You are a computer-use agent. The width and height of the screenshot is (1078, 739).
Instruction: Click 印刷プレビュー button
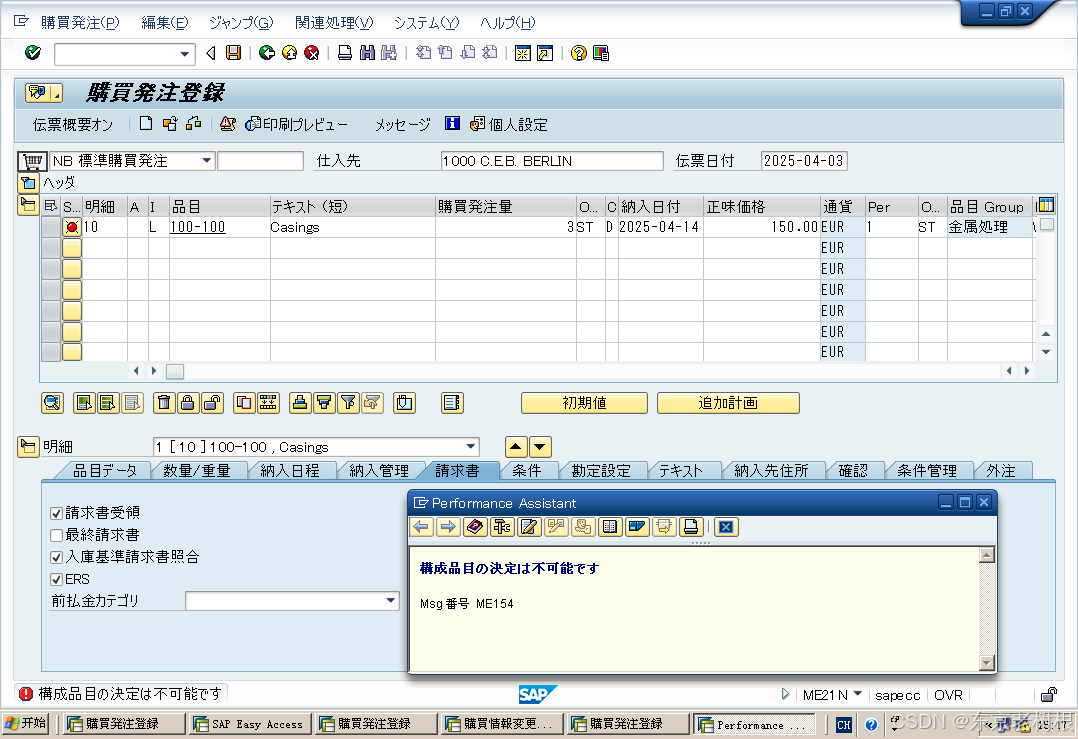pos(296,124)
